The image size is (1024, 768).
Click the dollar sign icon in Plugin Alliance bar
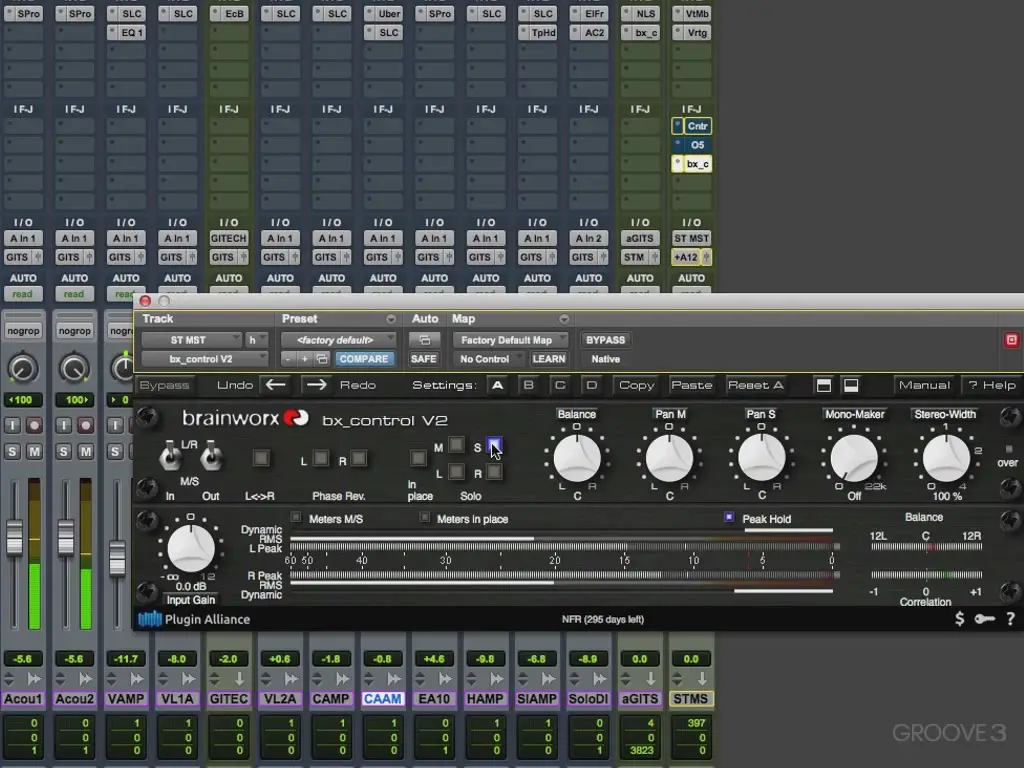pyautogui.click(x=959, y=618)
